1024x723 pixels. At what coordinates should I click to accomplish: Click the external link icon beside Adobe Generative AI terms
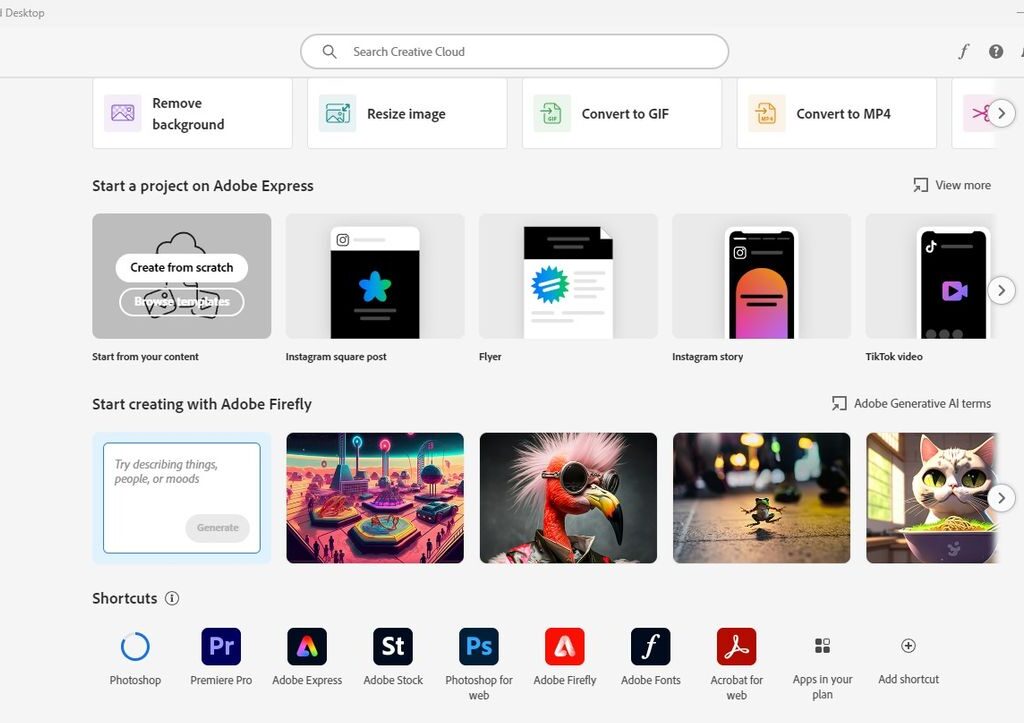pos(839,404)
